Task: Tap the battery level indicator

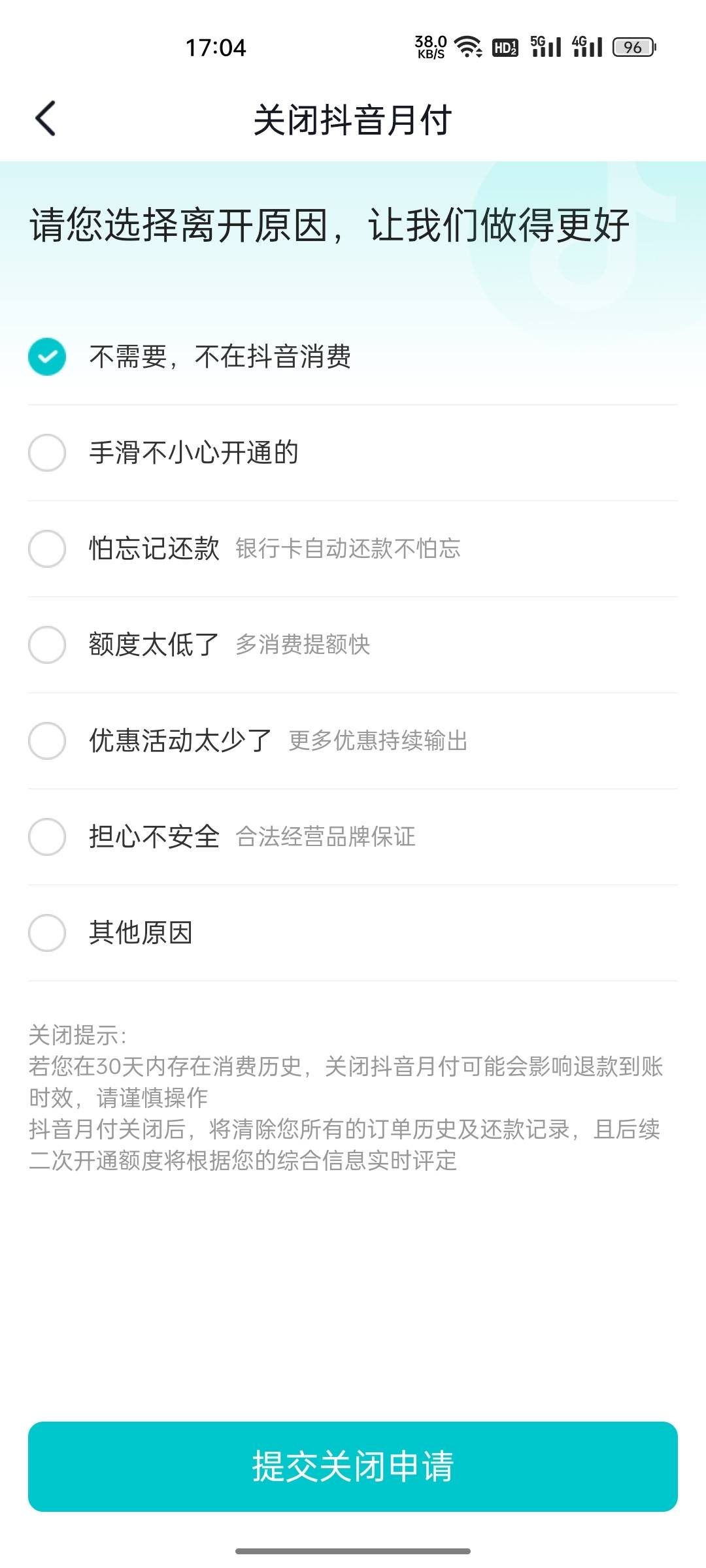Action: tap(634, 47)
